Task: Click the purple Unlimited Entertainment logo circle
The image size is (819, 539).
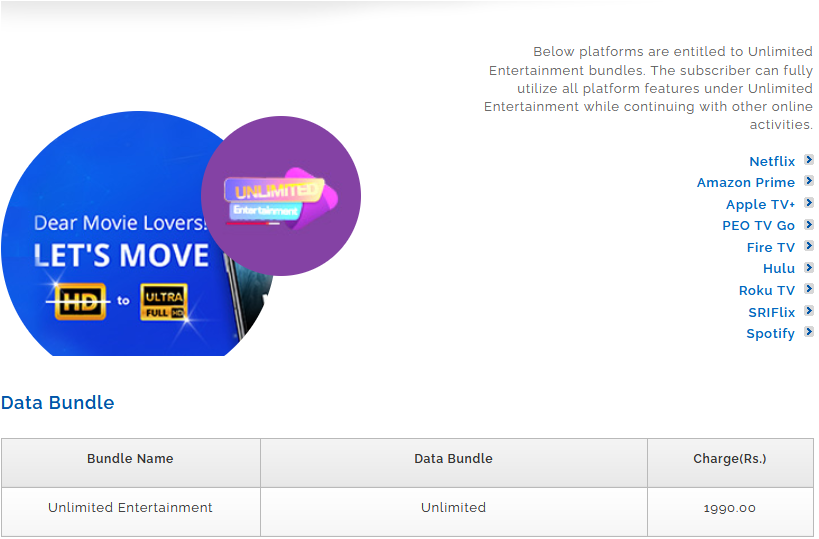Action: 281,196
